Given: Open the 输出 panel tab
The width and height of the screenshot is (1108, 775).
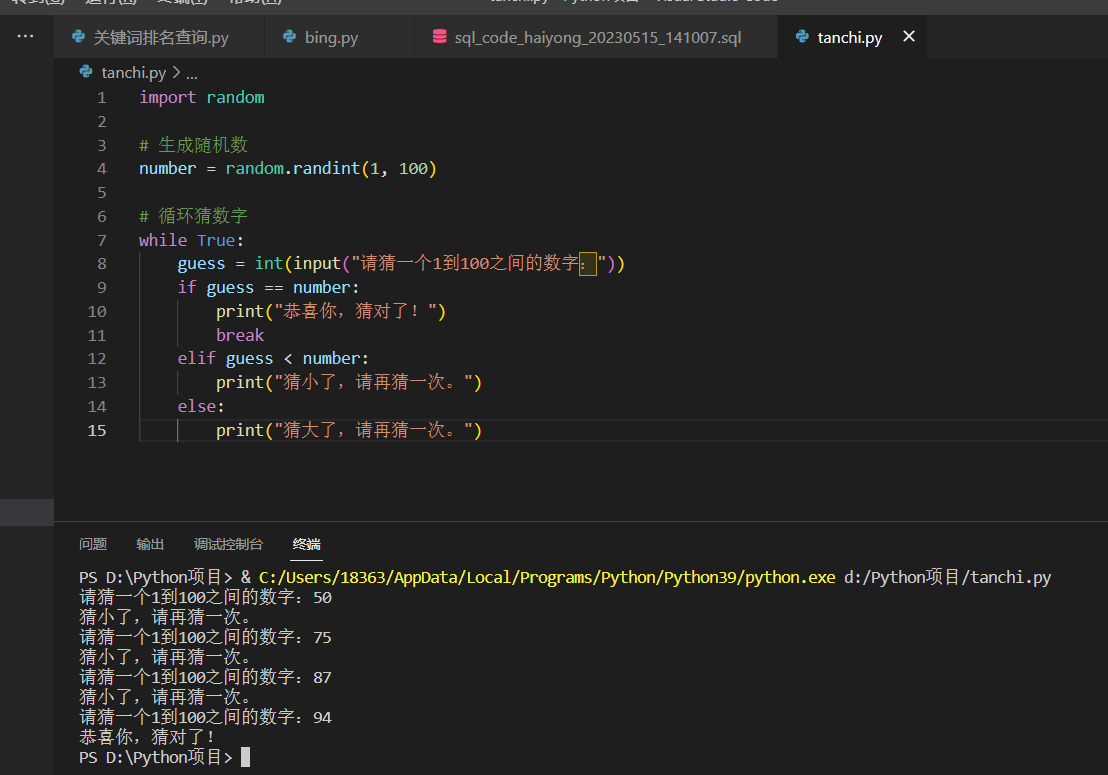Looking at the screenshot, I should coord(150,544).
